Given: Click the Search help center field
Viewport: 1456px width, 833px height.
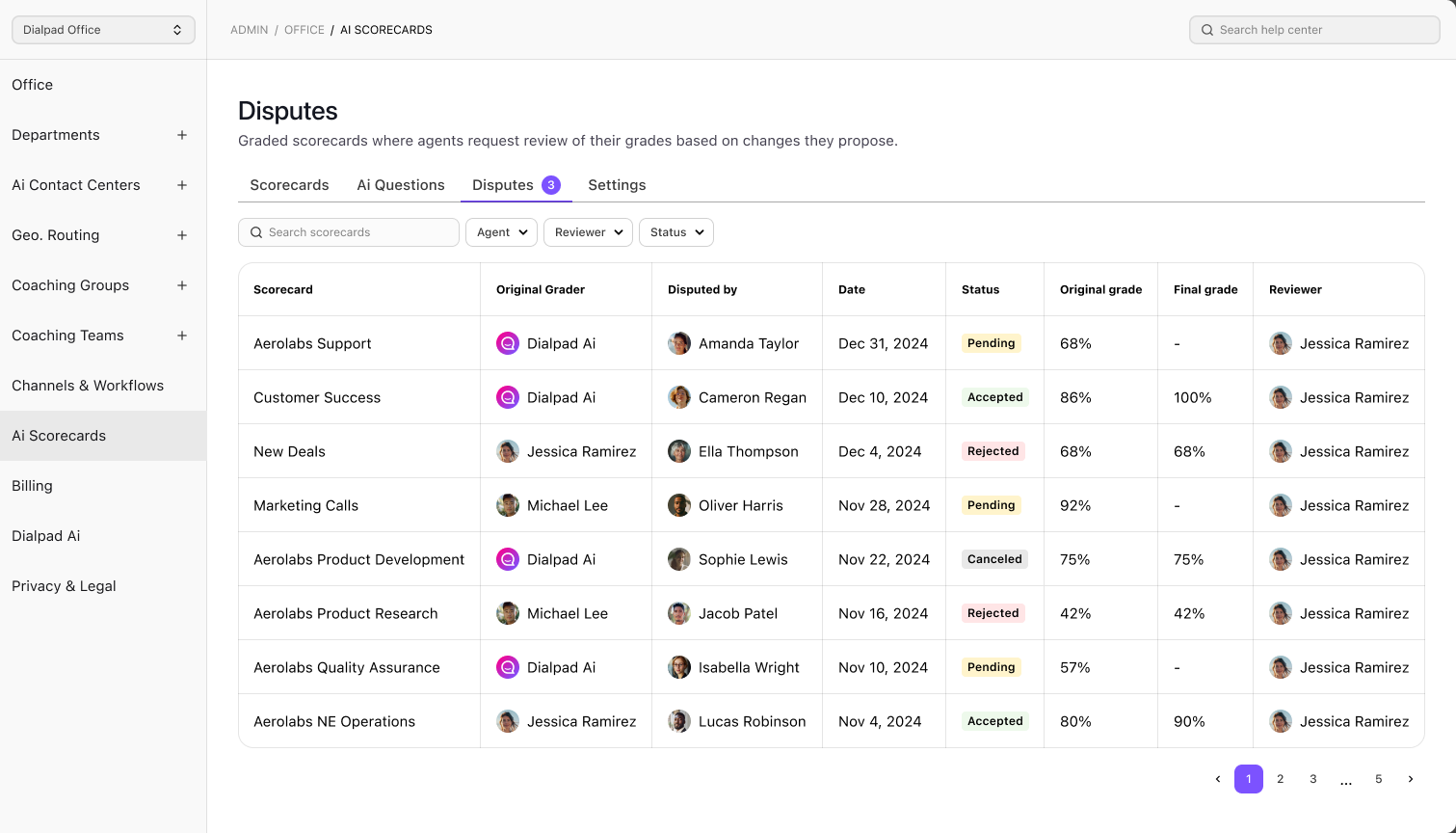Looking at the screenshot, I should pos(1314,30).
